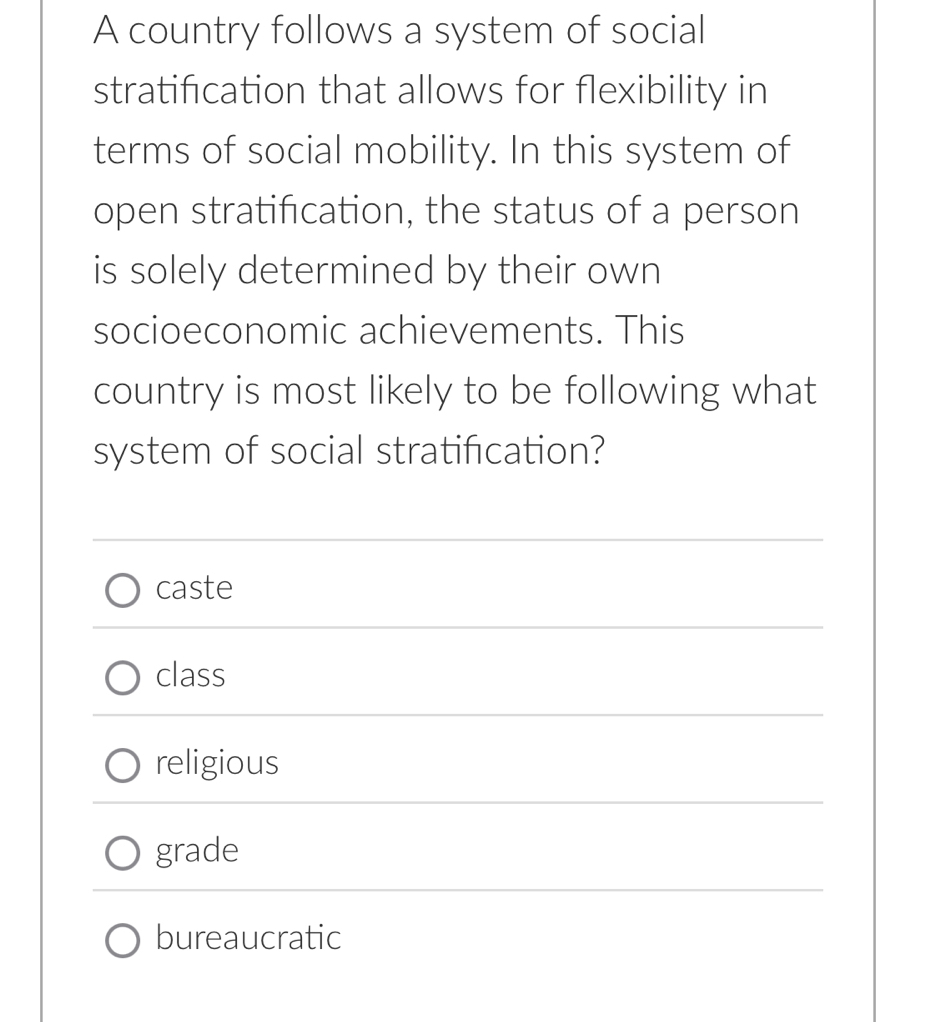The image size is (943, 1022).
Task: Select the 'caste' radio button
Action: tap(123, 591)
